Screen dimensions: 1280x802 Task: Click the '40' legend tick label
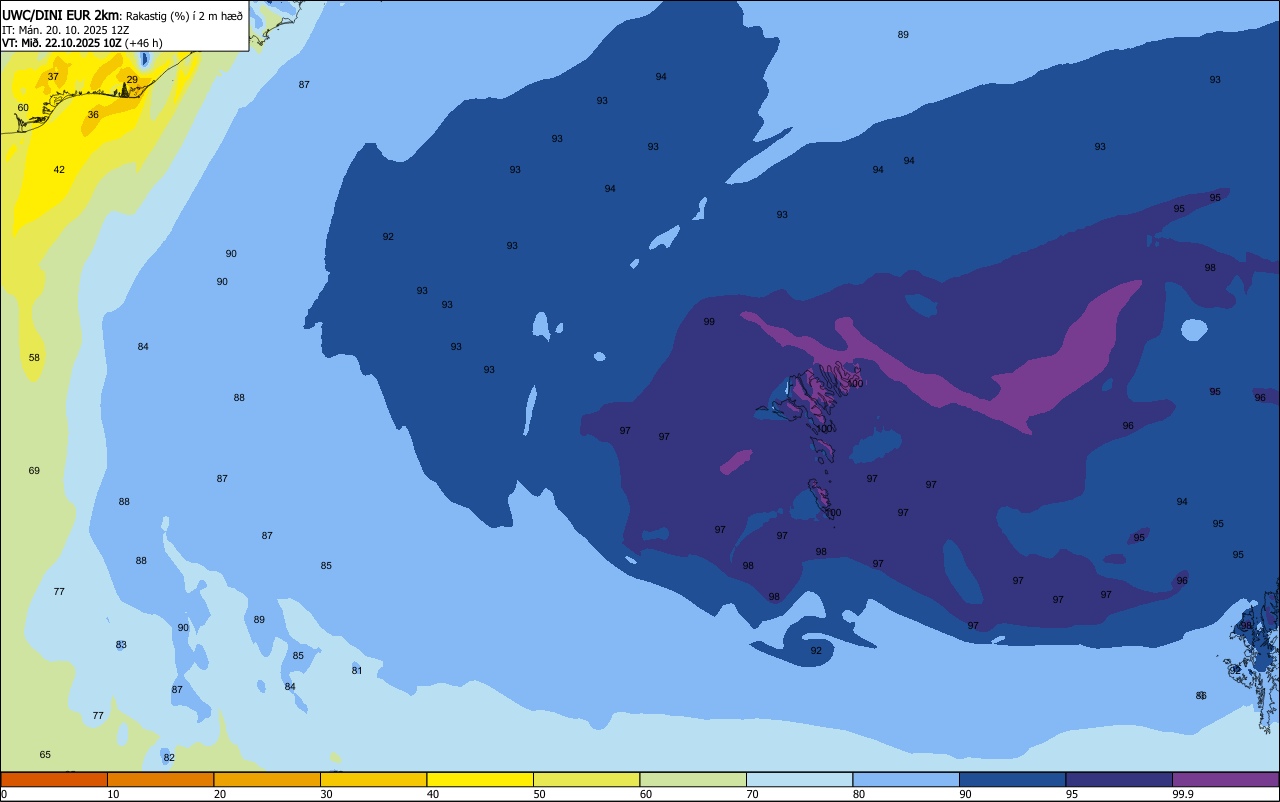(x=433, y=794)
